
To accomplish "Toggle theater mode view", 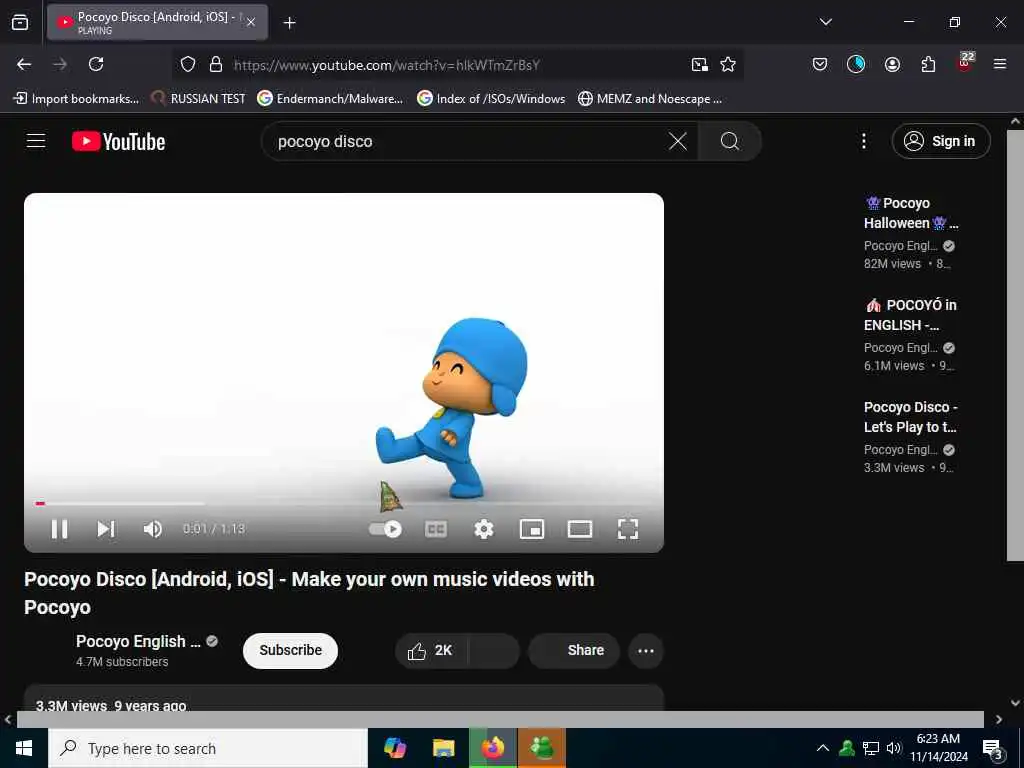I will (580, 529).
